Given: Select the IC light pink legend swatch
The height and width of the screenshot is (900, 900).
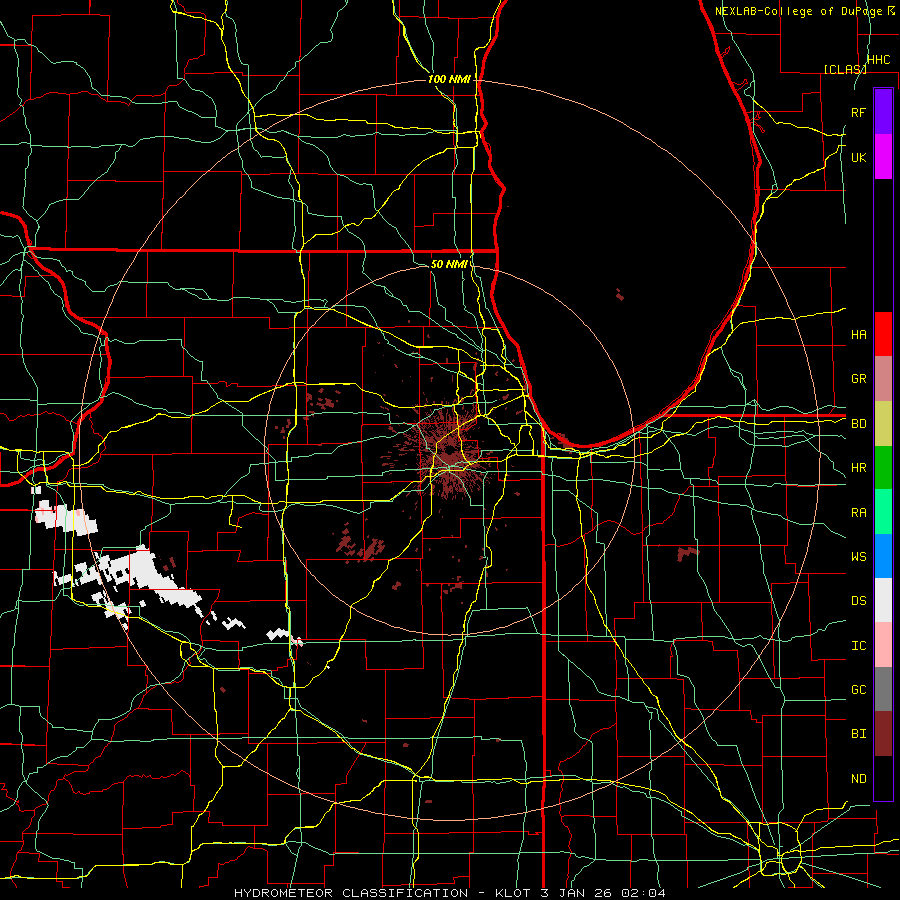Looking at the screenshot, I should pyautogui.click(x=883, y=645).
